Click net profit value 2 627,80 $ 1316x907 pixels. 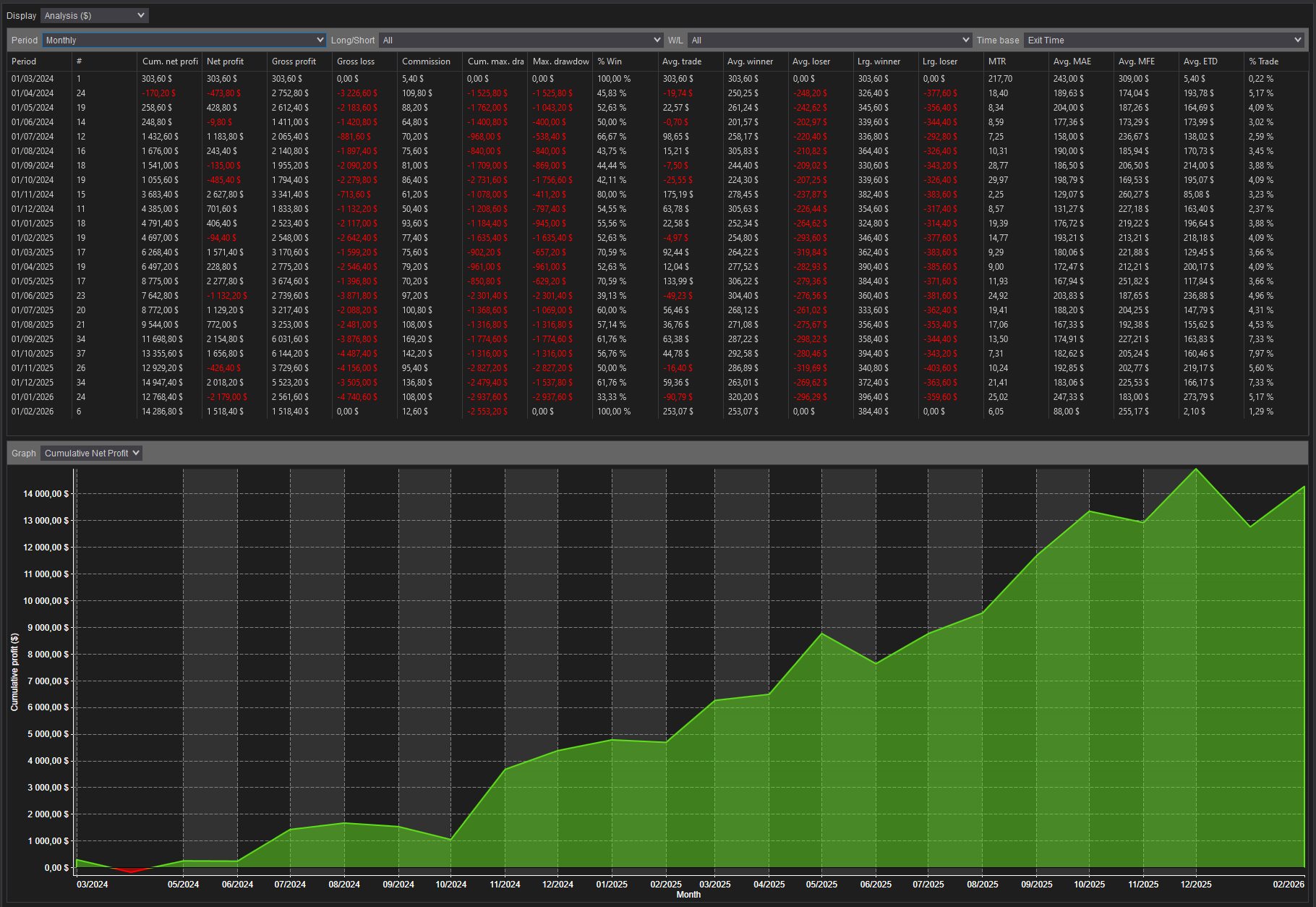pyautogui.click(x=225, y=195)
